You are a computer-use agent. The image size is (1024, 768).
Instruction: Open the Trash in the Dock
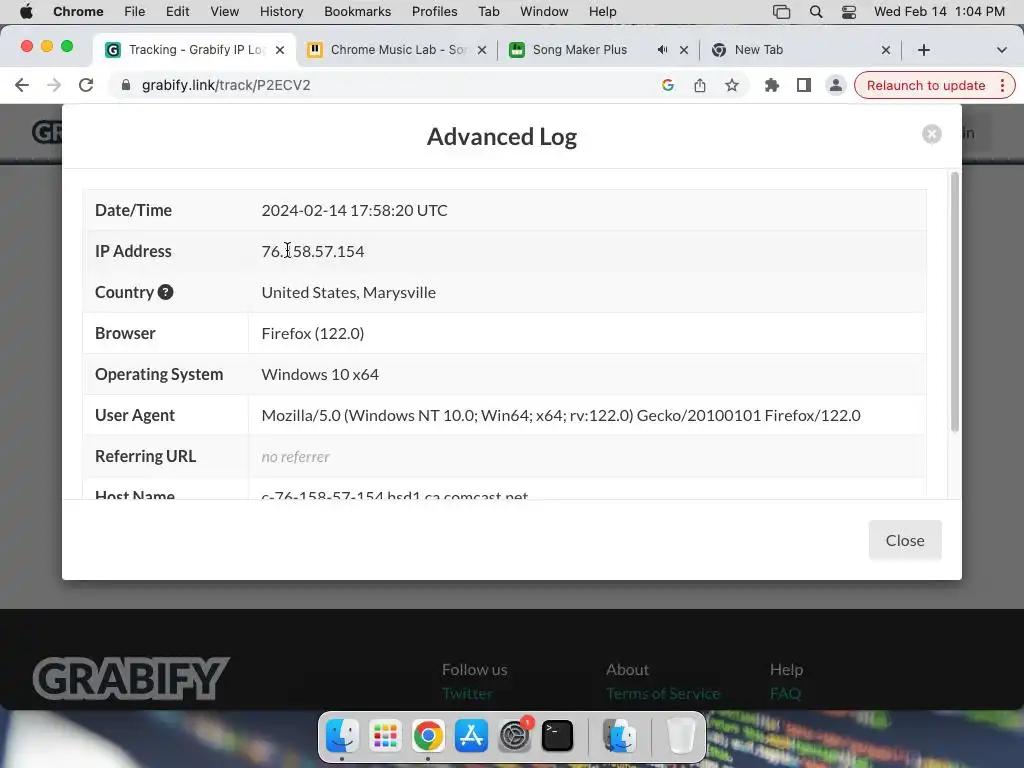click(680, 735)
